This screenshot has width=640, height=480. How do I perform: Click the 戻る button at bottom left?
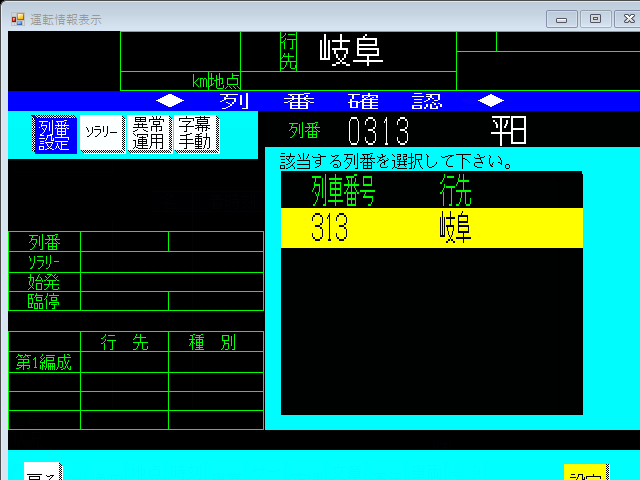point(42,472)
